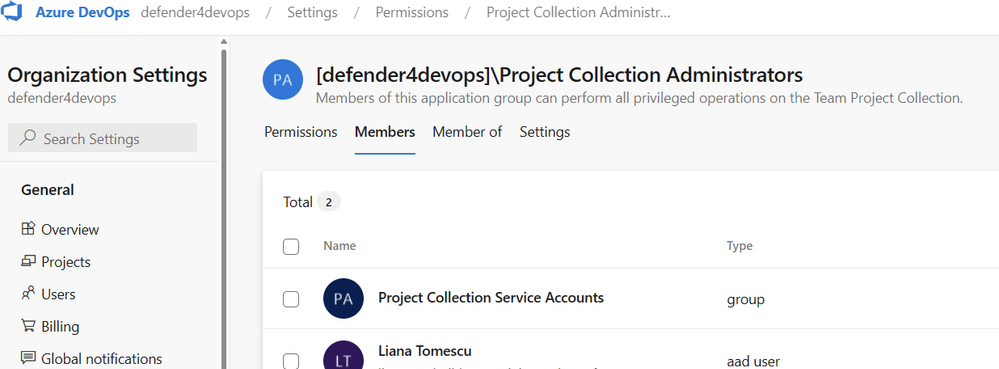Screen dimensions: 999x369
Task: Click the sidebar scroll up arrow
Action: [224, 42]
